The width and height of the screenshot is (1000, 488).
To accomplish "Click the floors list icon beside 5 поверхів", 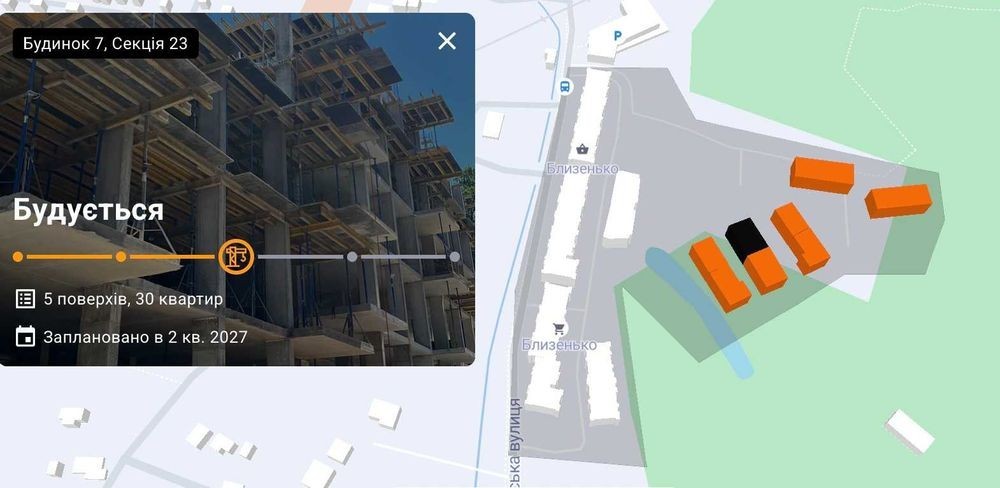I will 26,299.
